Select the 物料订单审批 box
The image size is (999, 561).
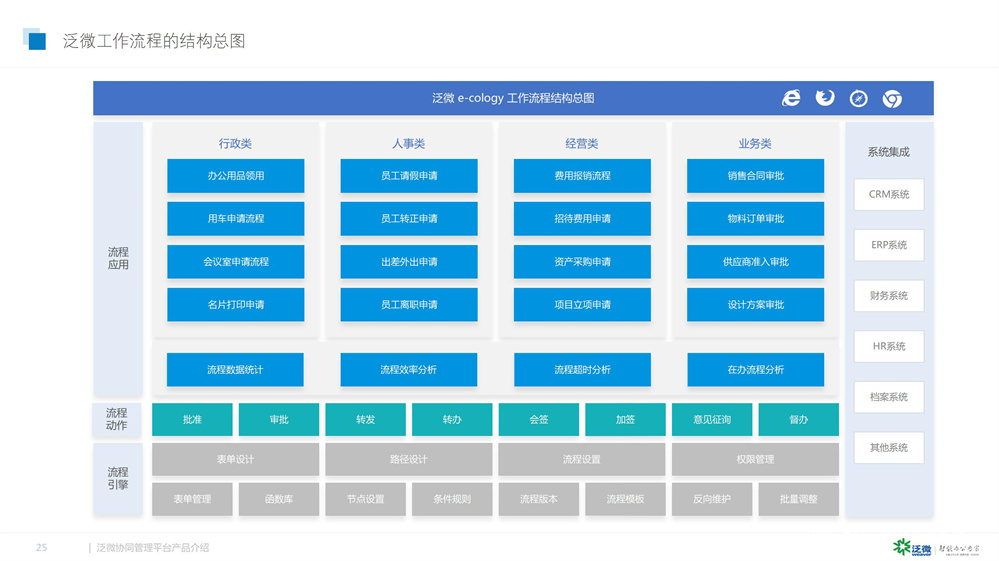756,218
